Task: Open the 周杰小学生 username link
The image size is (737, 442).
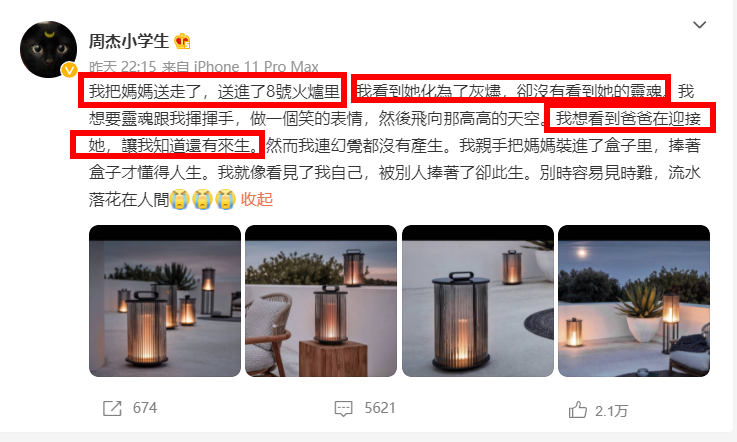Action: 129,41
